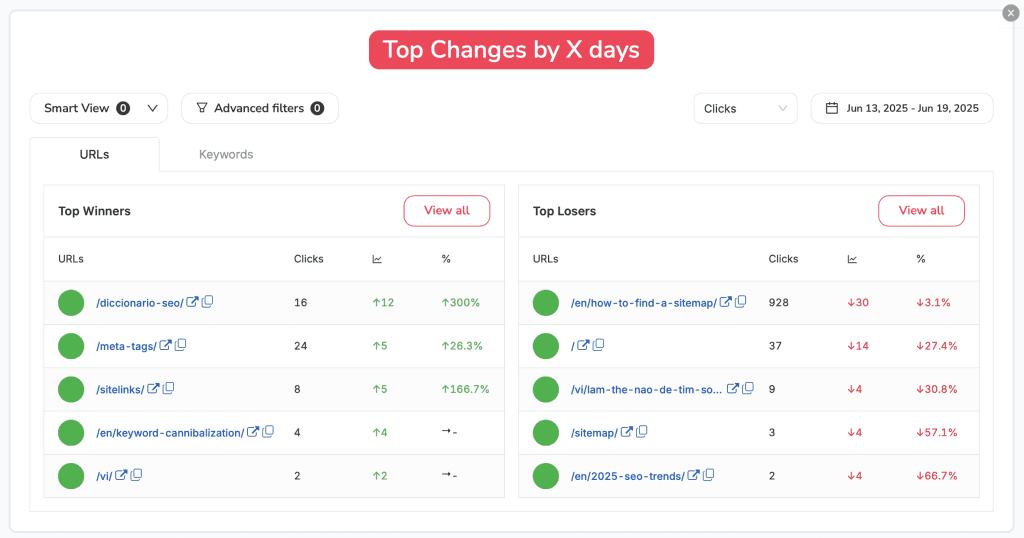Open the Clicks metric dropdown
The width and height of the screenshot is (1024, 538).
745,108
